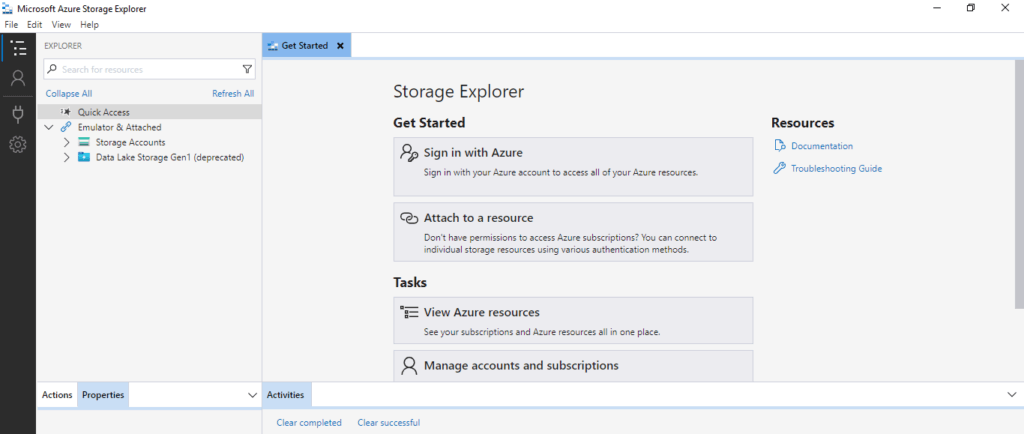1024x434 pixels.
Task: Switch to the Properties tab
Action: click(x=103, y=395)
